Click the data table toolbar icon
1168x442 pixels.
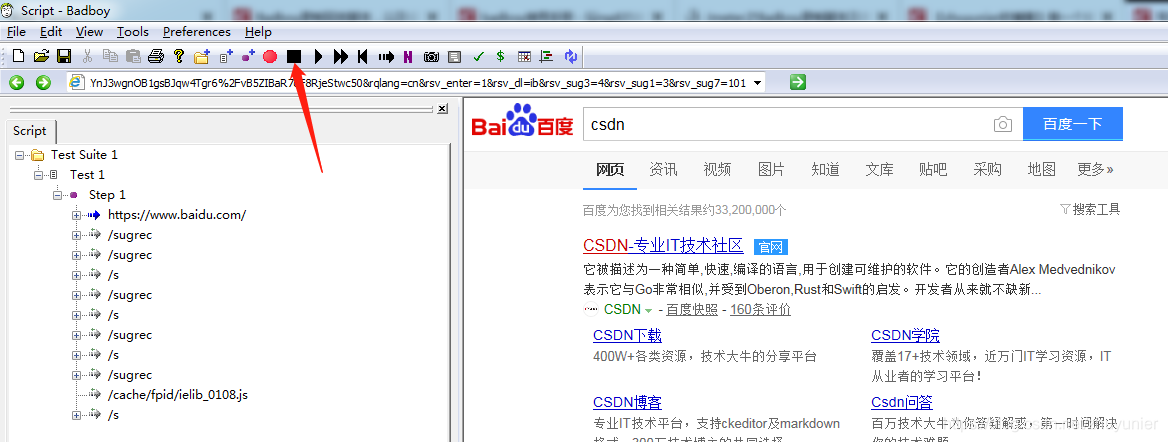pyautogui.click(x=524, y=56)
